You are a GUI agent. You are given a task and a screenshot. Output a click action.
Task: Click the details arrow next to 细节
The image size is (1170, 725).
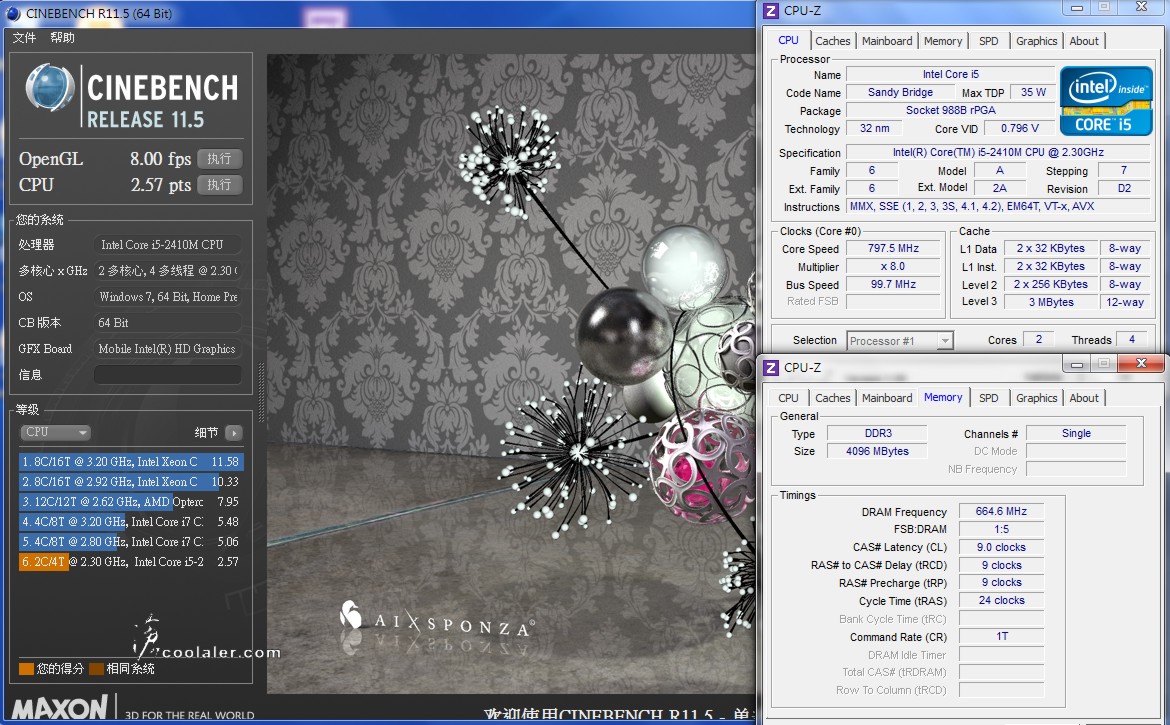tap(234, 433)
